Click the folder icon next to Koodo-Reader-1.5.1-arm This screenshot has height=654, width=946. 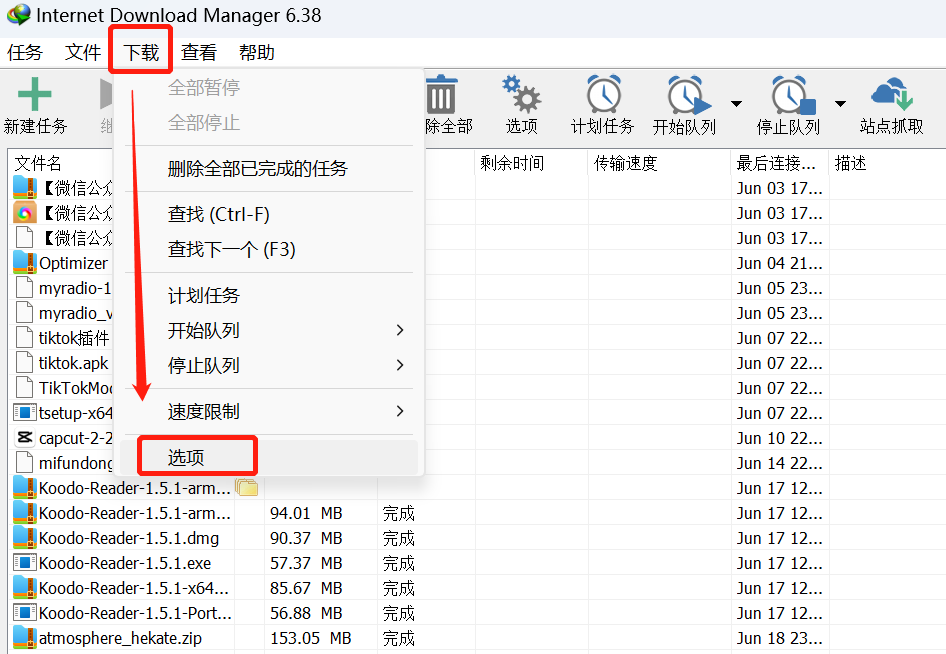(x=246, y=487)
